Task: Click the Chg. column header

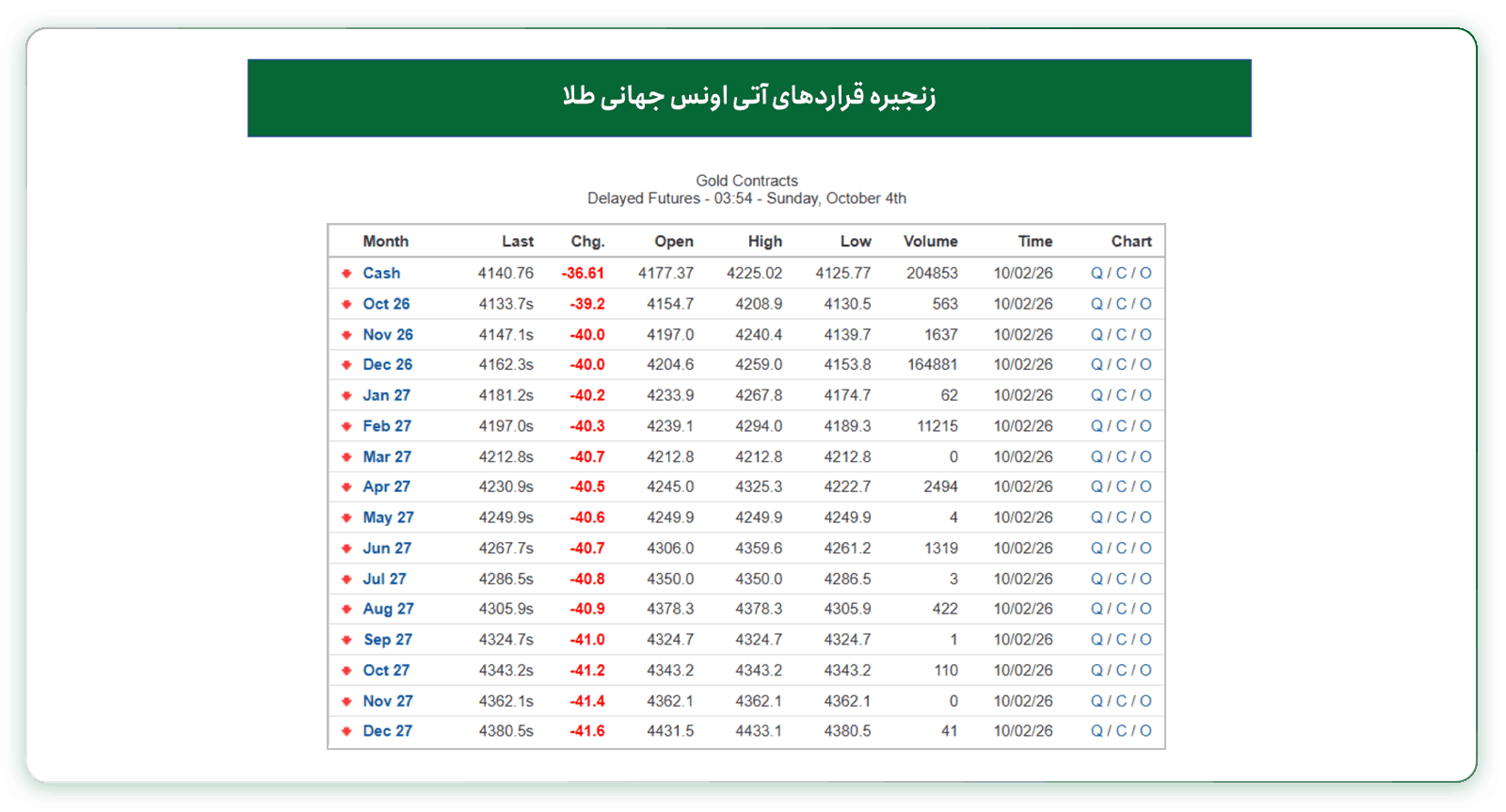Action: click(587, 241)
